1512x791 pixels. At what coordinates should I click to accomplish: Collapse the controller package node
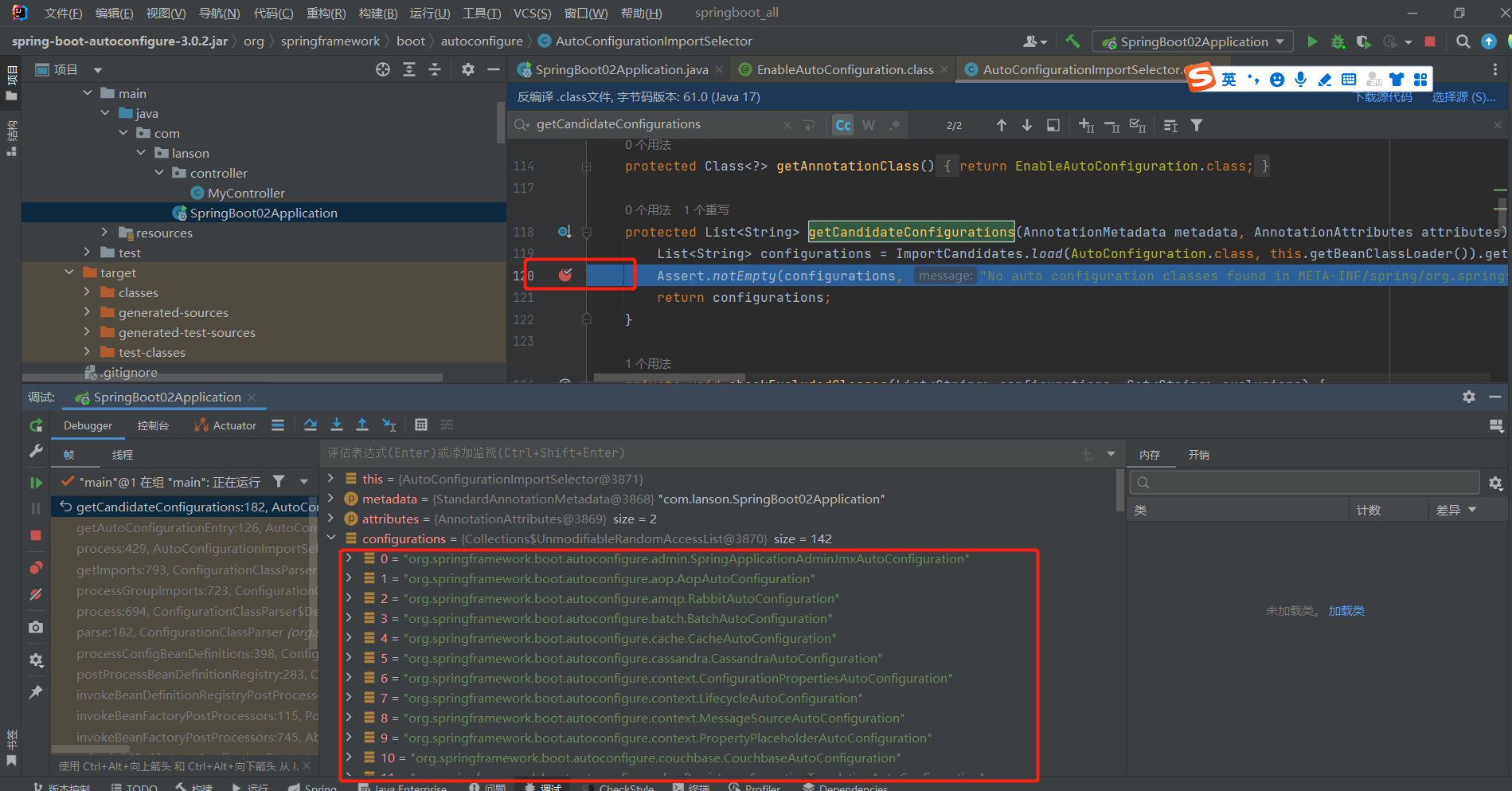coord(158,173)
